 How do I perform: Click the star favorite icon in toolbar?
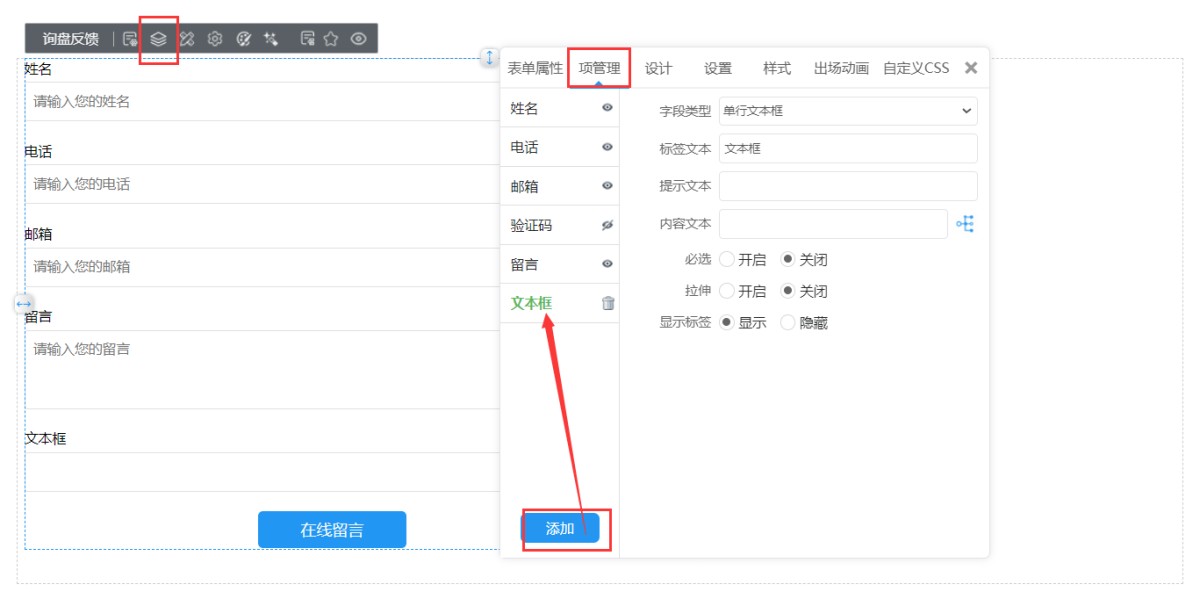coord(331,39)
